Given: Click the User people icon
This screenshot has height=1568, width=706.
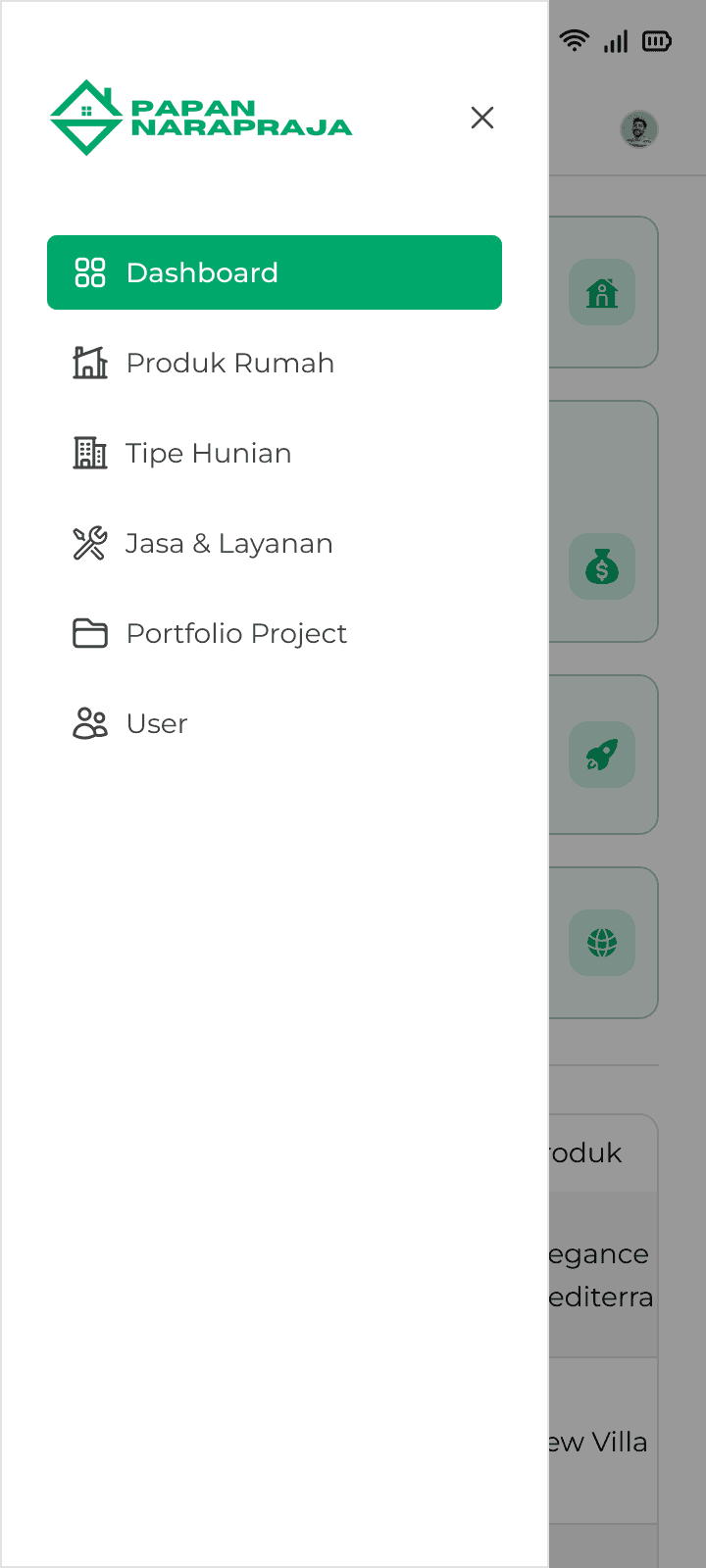Looking at the screenshot, I should point(90,723).
